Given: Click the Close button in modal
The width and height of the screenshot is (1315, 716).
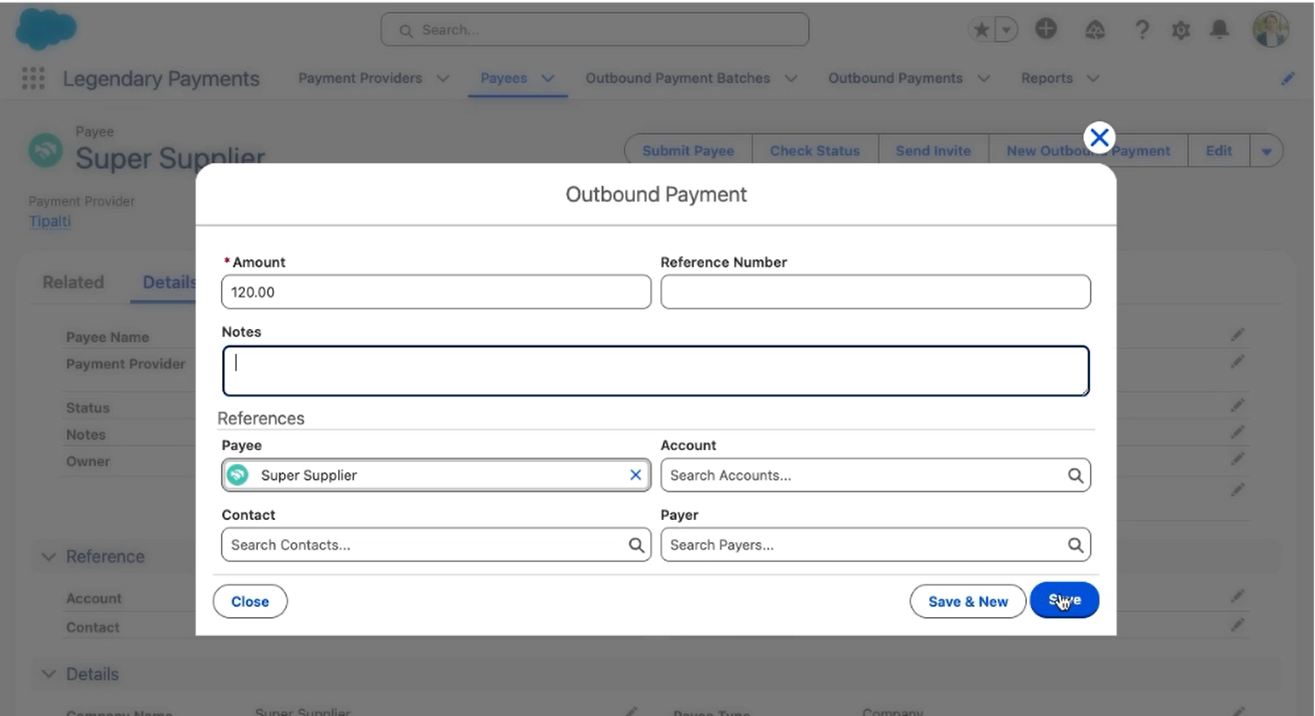Looking at the screenshot, I should [250, 601].
